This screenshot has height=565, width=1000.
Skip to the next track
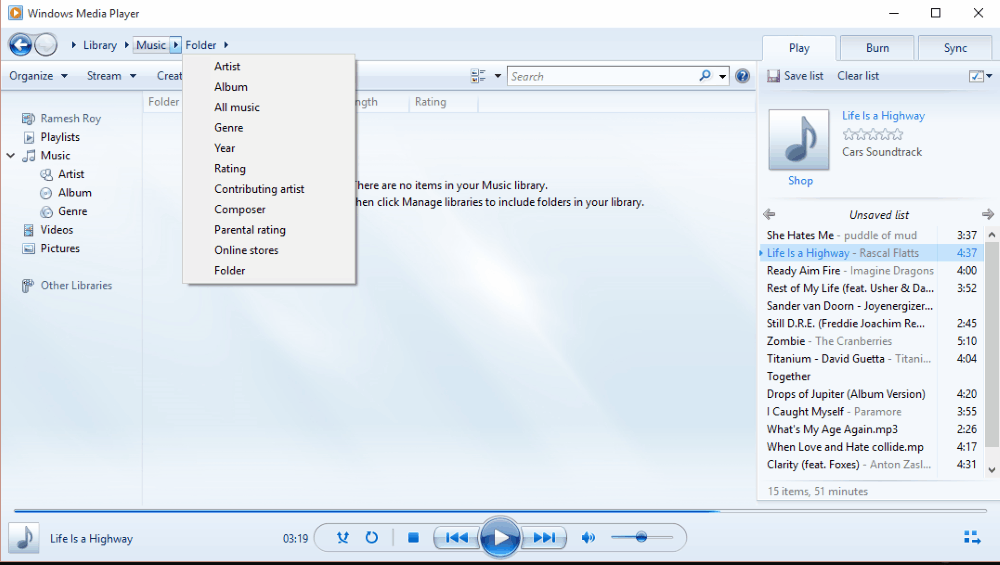543,538
